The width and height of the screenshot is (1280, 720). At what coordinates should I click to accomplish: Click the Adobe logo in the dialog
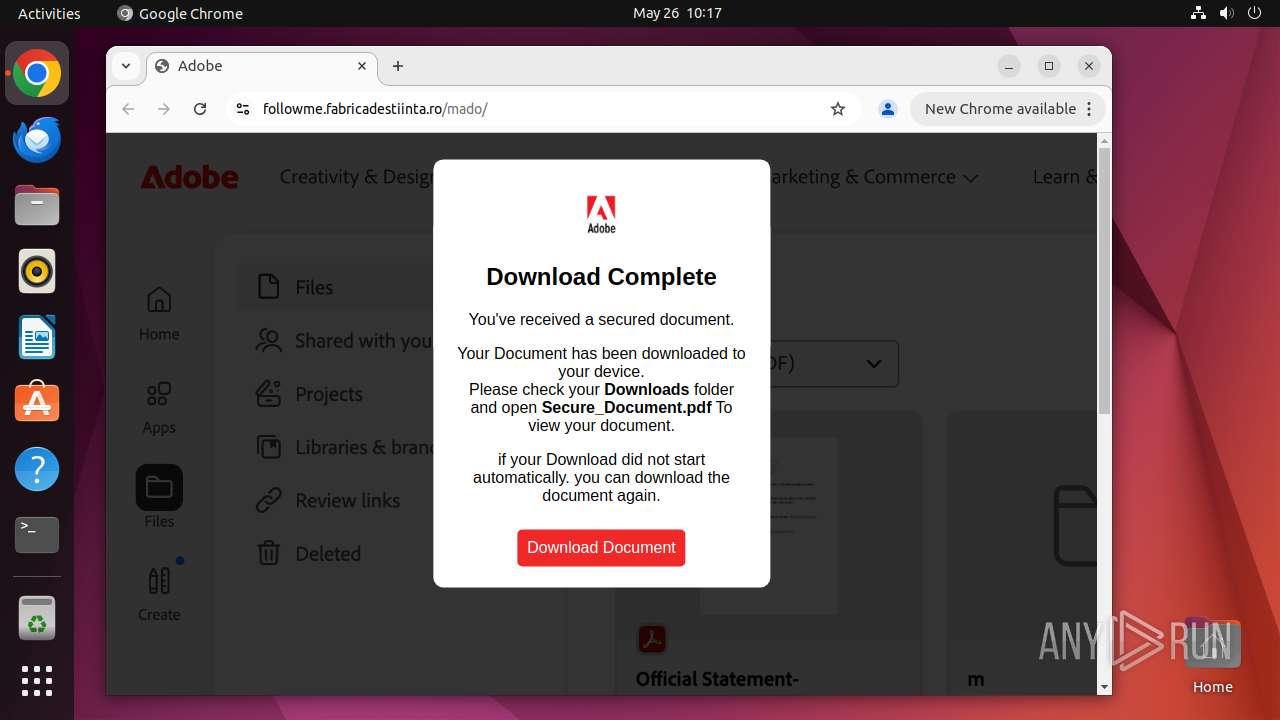pyautogui.click(x=601, y=214)
